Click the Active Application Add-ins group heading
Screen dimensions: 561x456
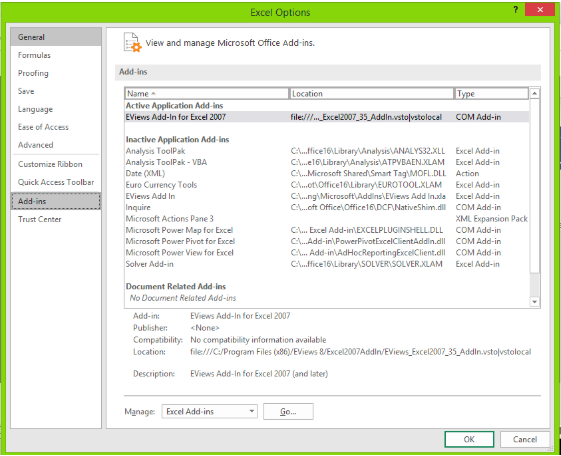(174, 106)
